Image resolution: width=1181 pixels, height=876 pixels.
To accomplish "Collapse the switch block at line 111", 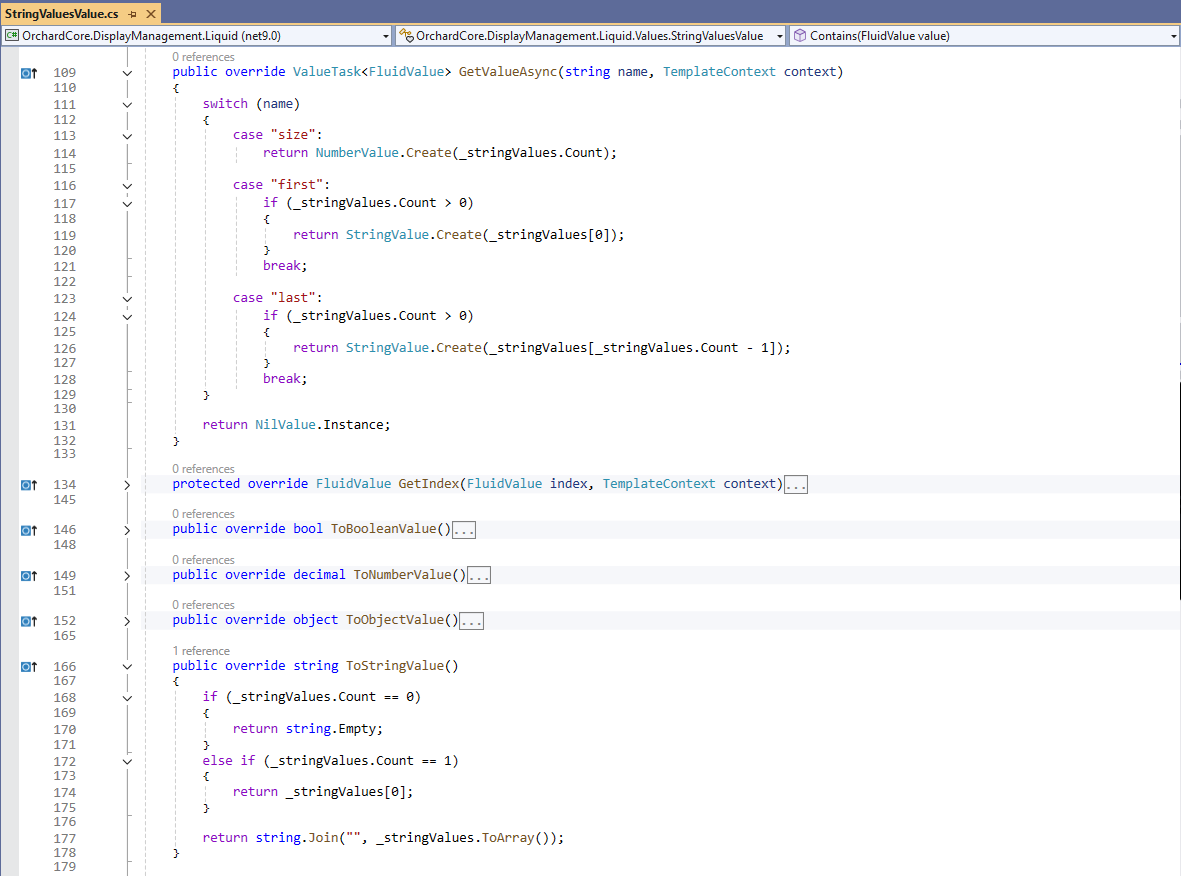I will click(127, 105).
